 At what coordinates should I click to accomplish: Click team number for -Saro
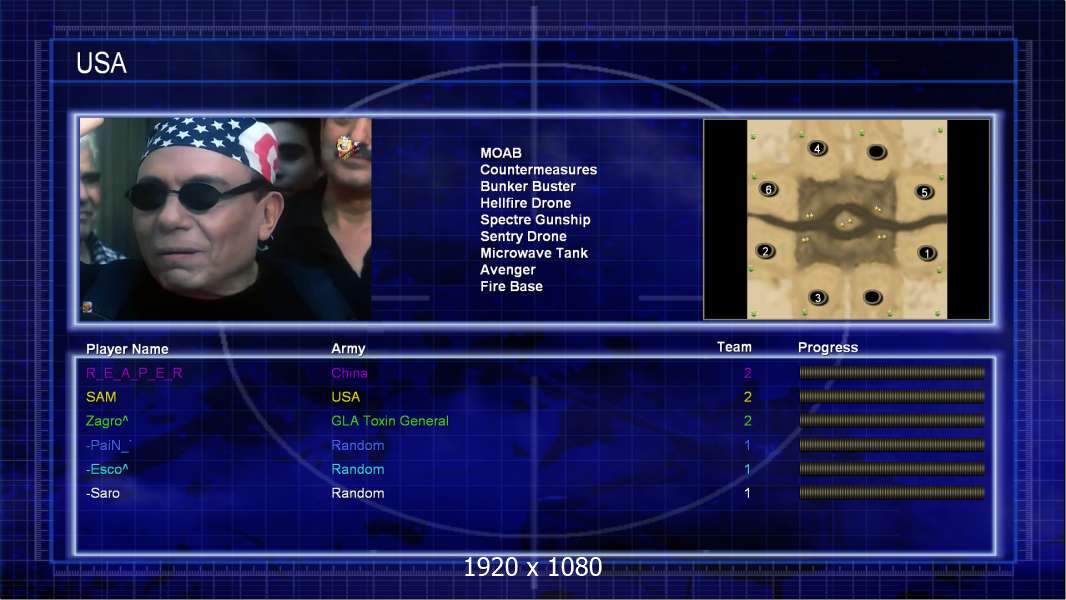pyautogui.click(x=748, y=493)
